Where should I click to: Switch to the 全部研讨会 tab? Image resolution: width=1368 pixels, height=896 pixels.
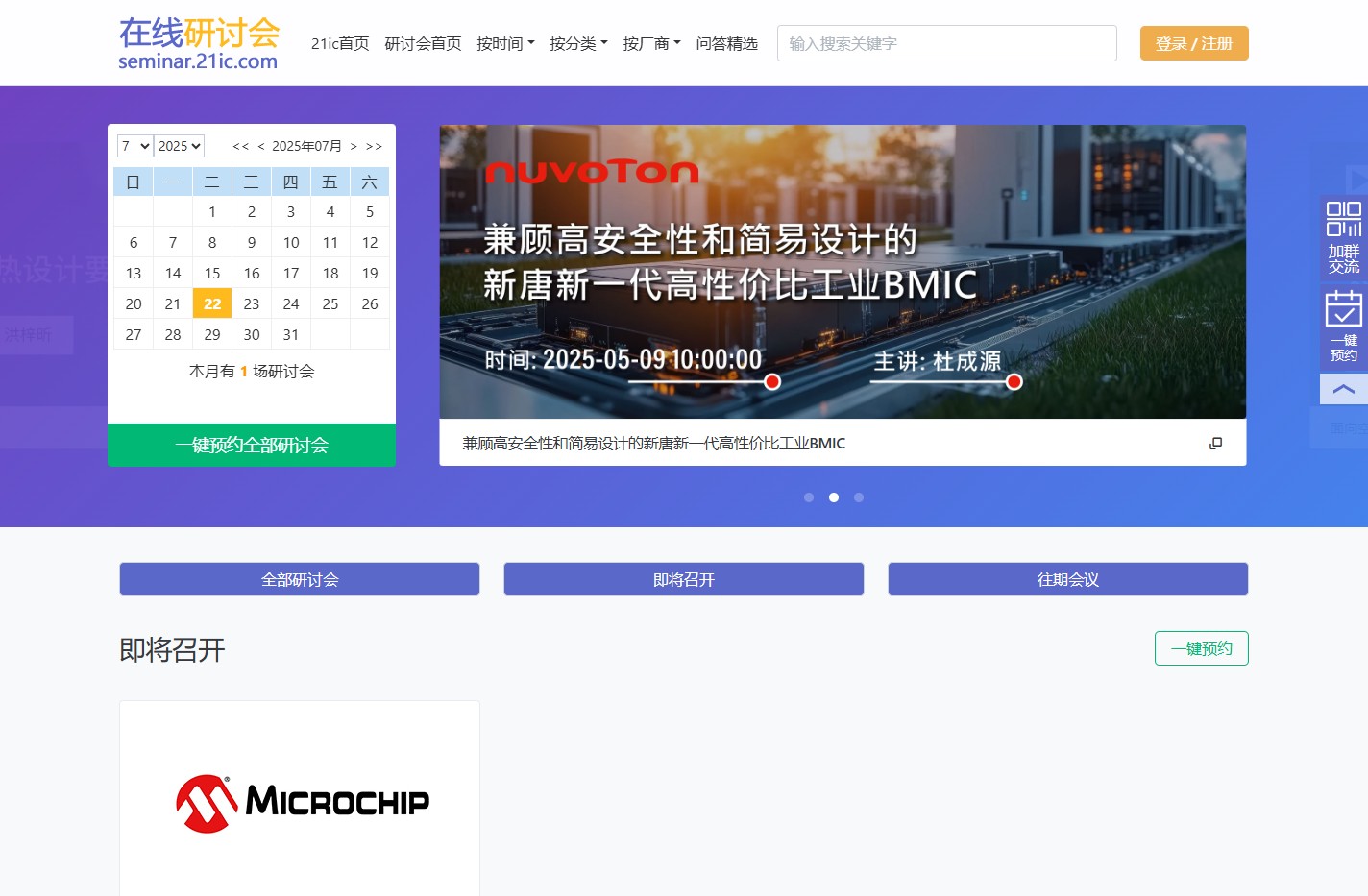coord(300,579)
